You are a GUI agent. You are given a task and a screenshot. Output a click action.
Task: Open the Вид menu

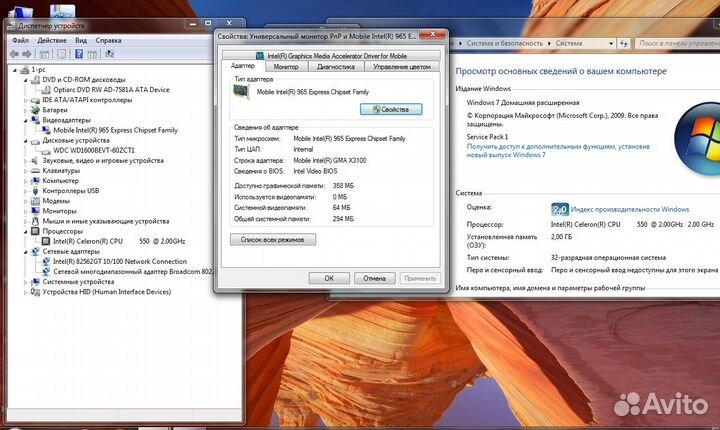(x=81, y=40)
